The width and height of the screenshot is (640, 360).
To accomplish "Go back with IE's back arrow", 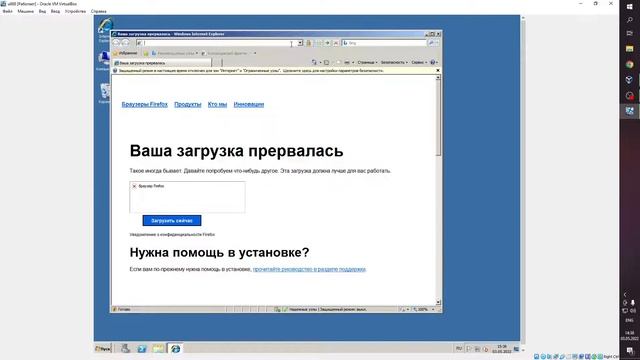I will [116, 43].
